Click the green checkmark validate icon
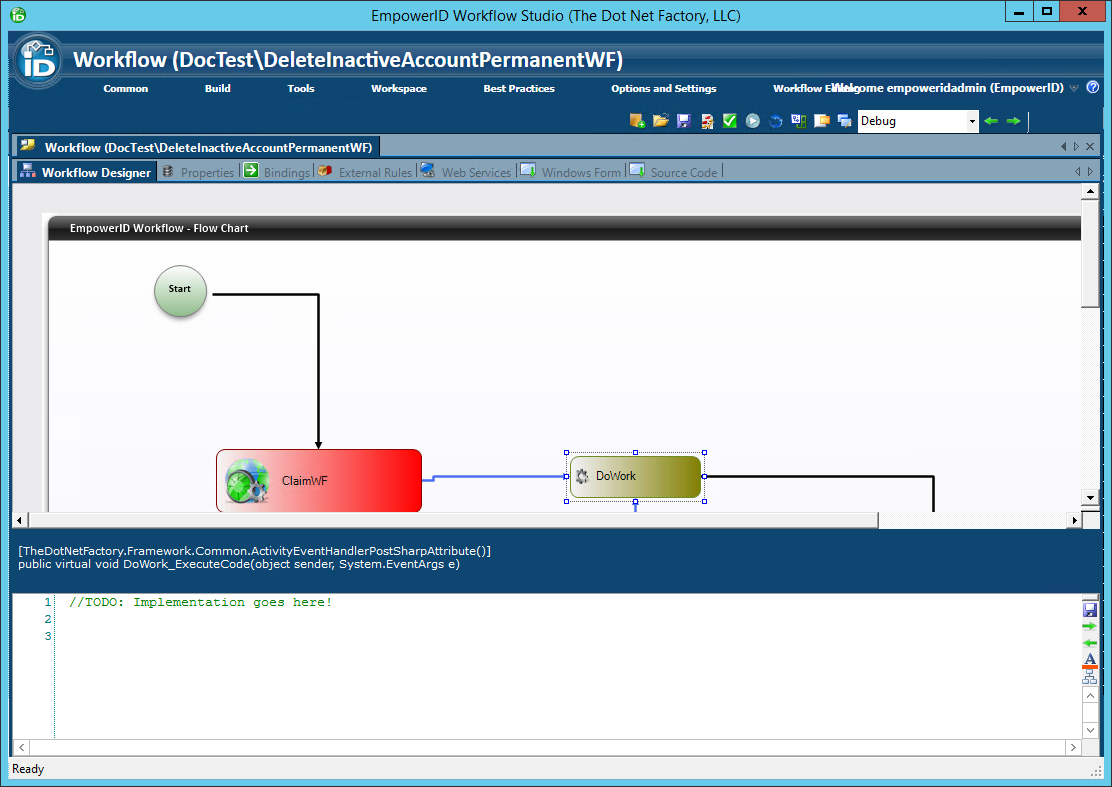This screenshot has height=787, width=1112. tap(729, 120)
